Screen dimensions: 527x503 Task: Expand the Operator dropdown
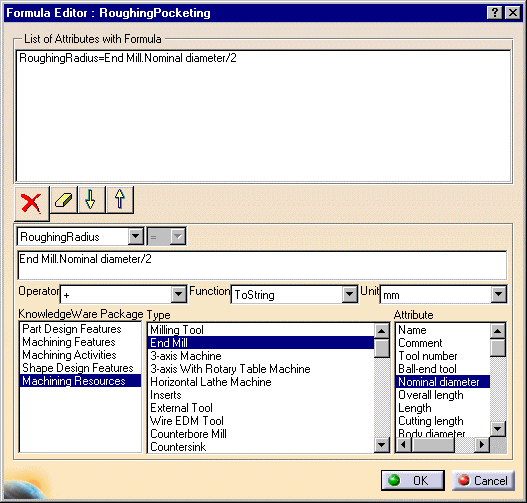pos(178,294)
